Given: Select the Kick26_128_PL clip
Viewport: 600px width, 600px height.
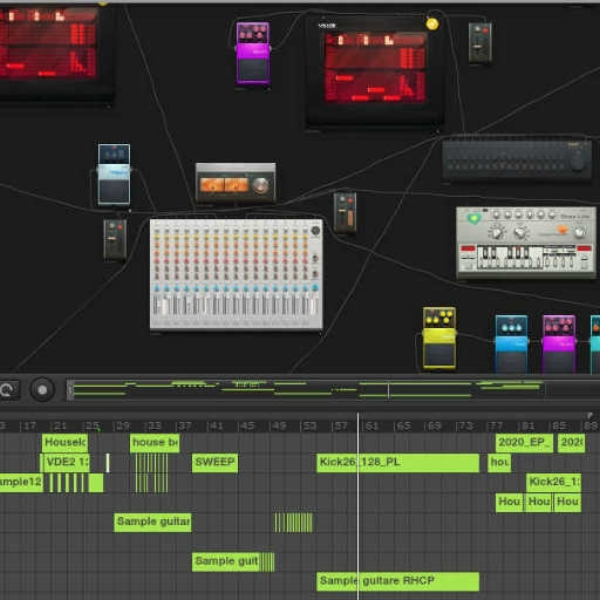Looking at the screenshot, I should pyautogui.click(x=398, y=463).
